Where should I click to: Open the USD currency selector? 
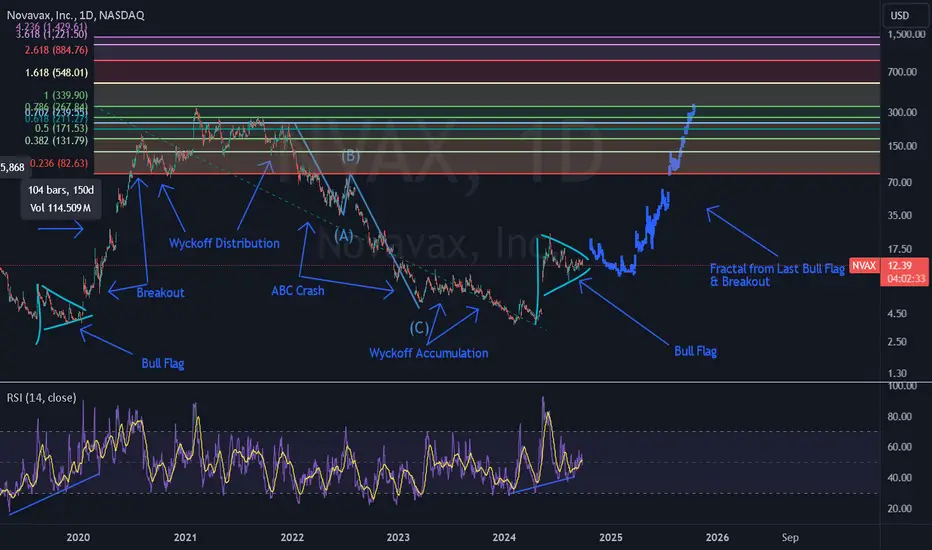click(x=903, y=15)
